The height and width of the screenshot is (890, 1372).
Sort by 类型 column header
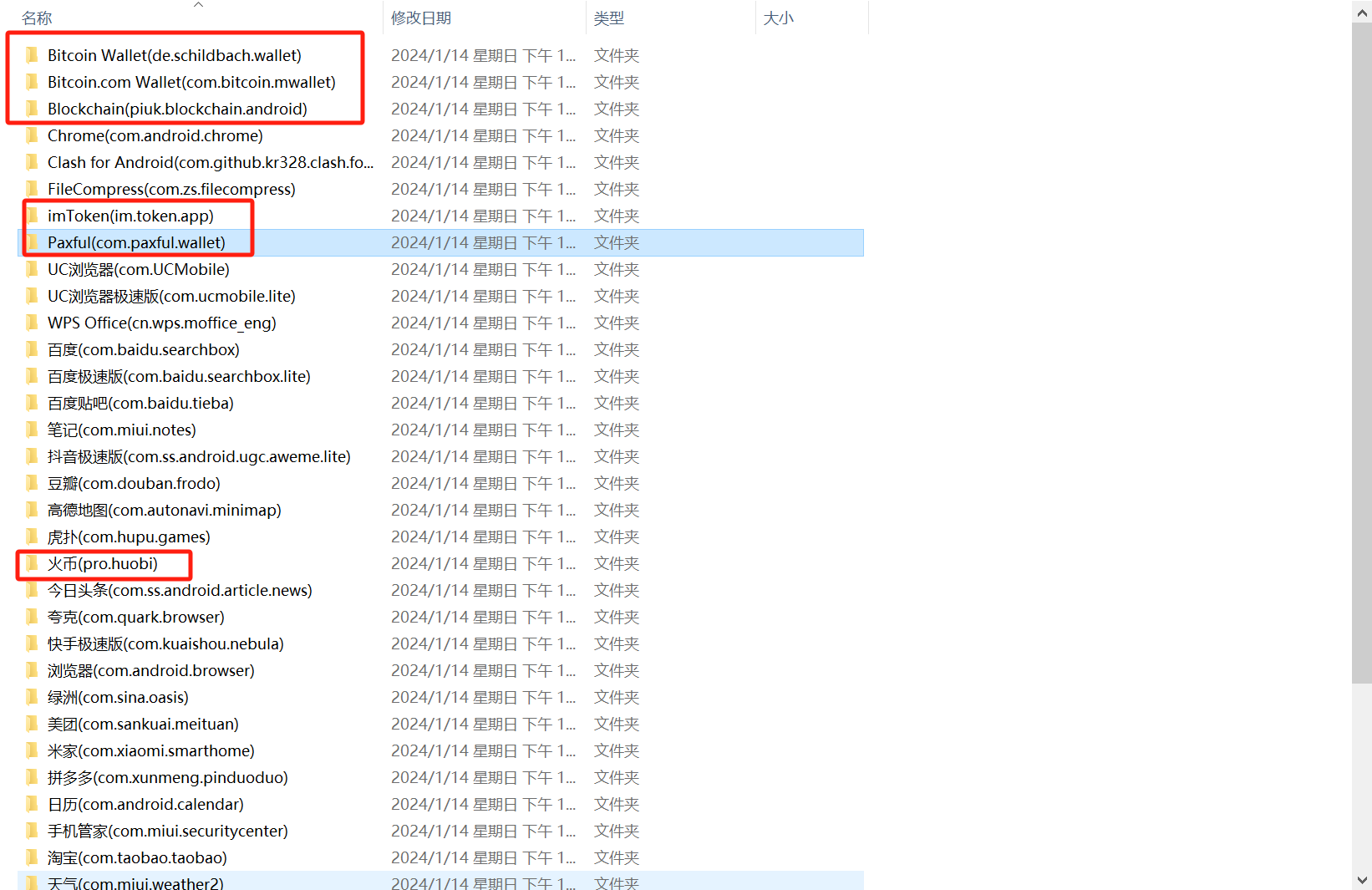click(x=609, y=18)
